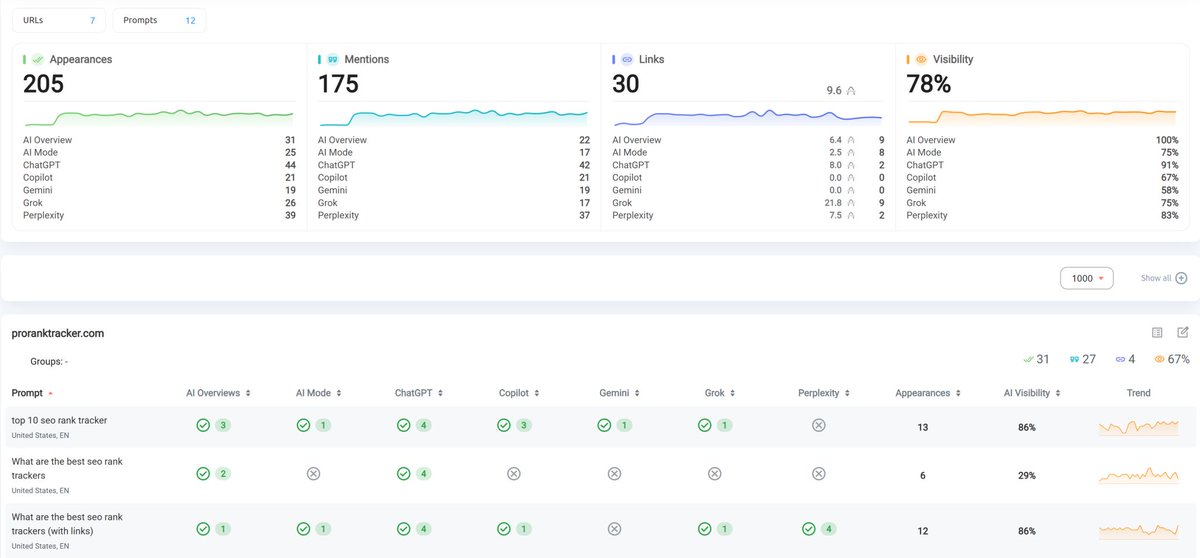Screen dimensions: 1200x558
Task: Click AI Overview 100% in Visibility card
Action: (1167, 140)
